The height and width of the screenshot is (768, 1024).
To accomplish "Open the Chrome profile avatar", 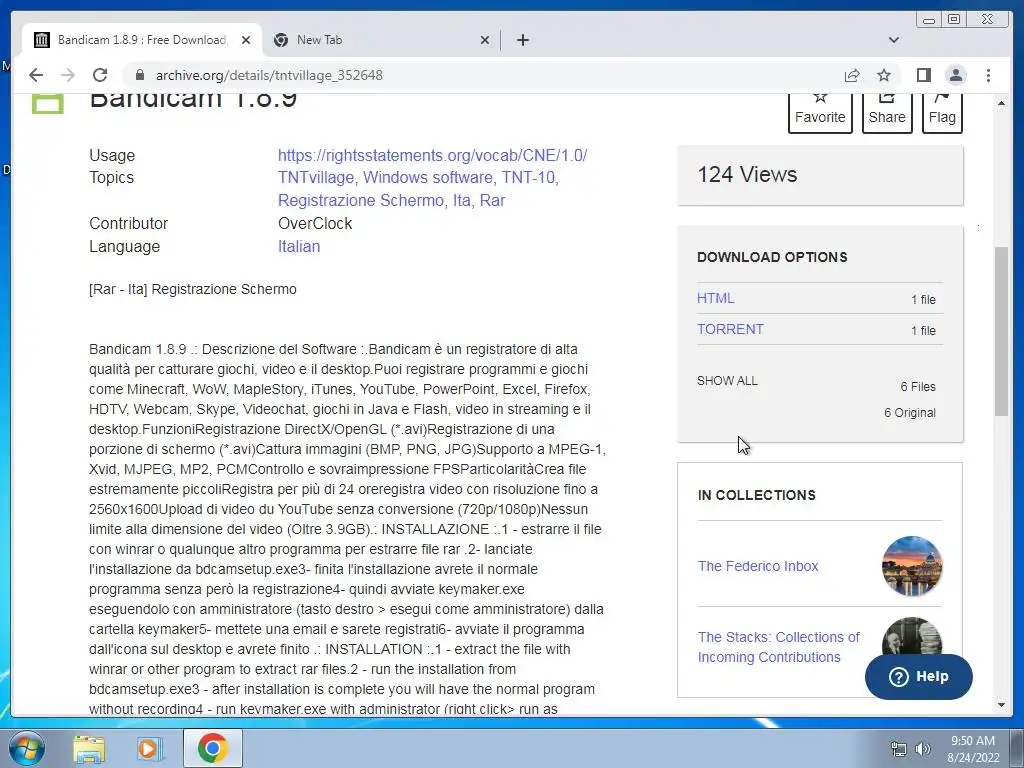I will pos(956,75).
